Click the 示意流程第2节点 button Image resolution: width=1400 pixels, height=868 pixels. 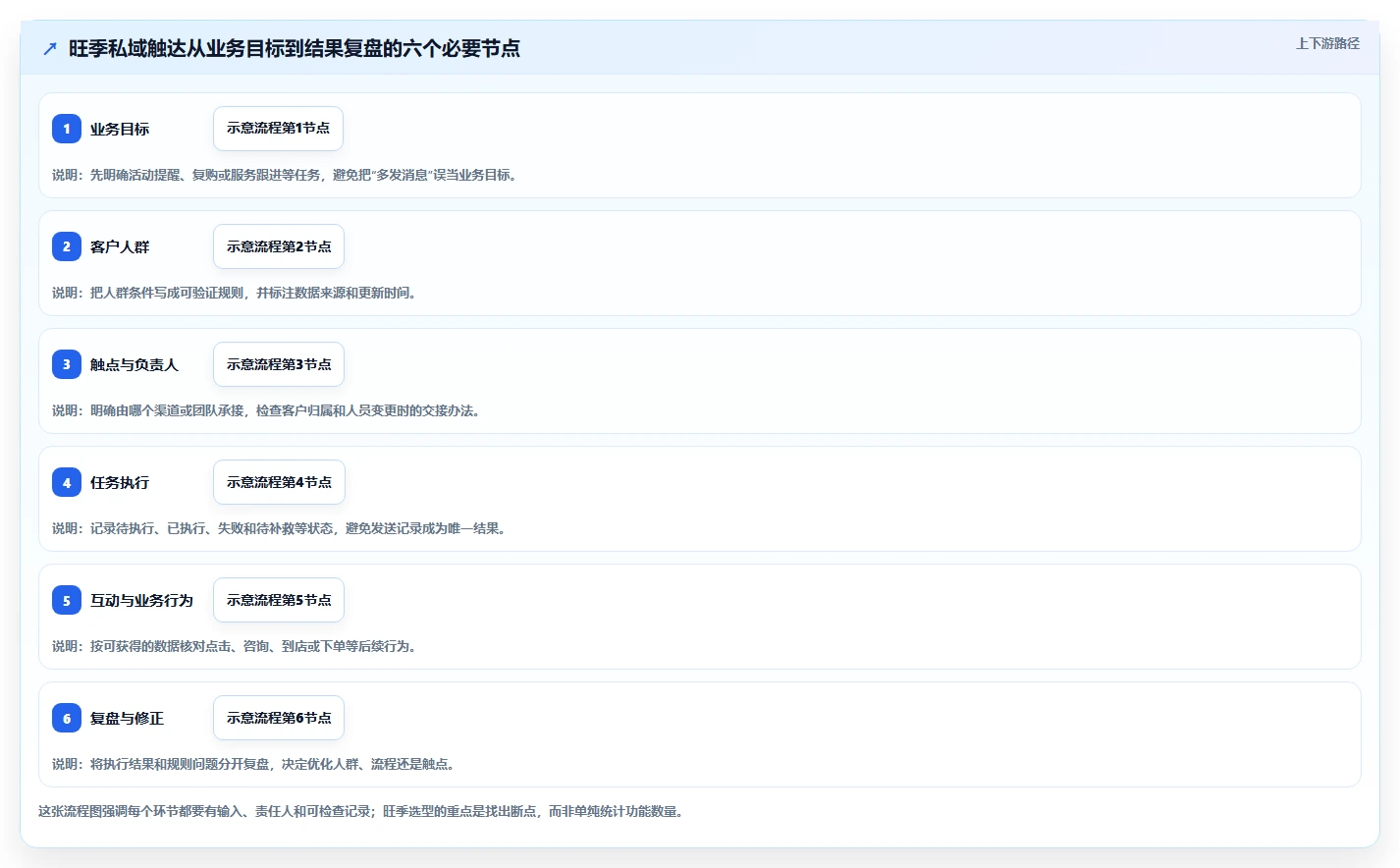(x=279, y=246)
